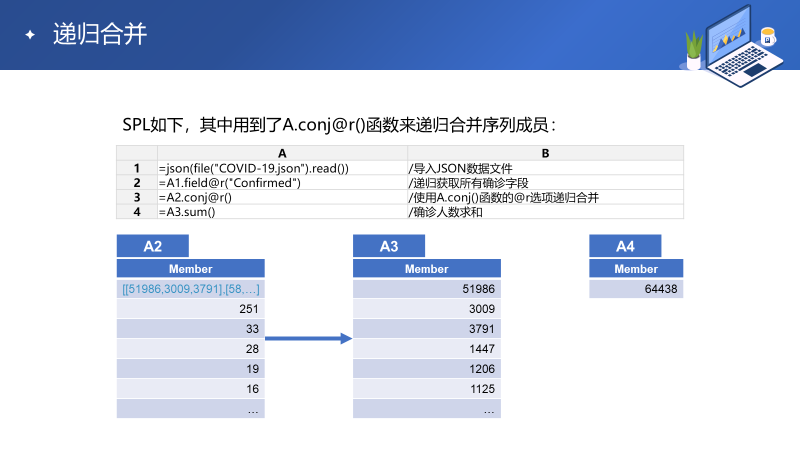Screen dimensions: 800x450
Task: Select row number 2 in code grid
Action: pyautogui.click(x=137, y=183)
